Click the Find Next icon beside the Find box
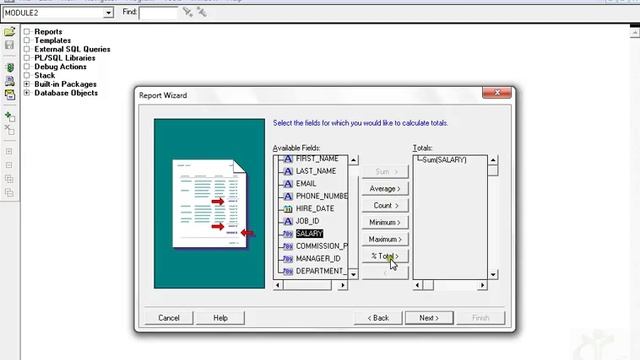The height and width of the screenshot is (360, 640). [187, 12]
